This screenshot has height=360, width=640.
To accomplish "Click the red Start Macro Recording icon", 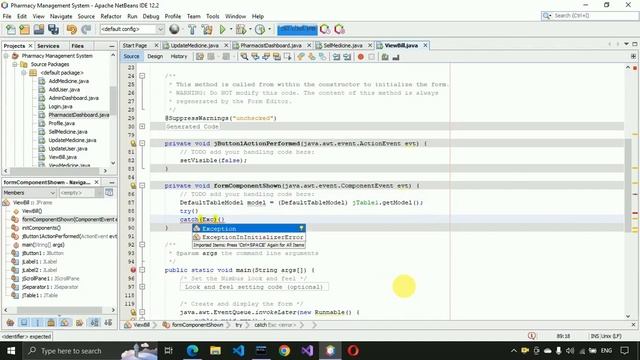I will pos(360,57).
